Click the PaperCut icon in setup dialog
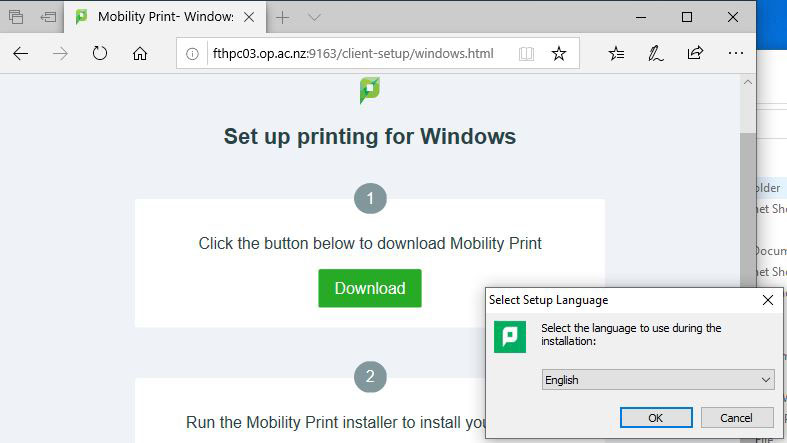 (509, 337)
